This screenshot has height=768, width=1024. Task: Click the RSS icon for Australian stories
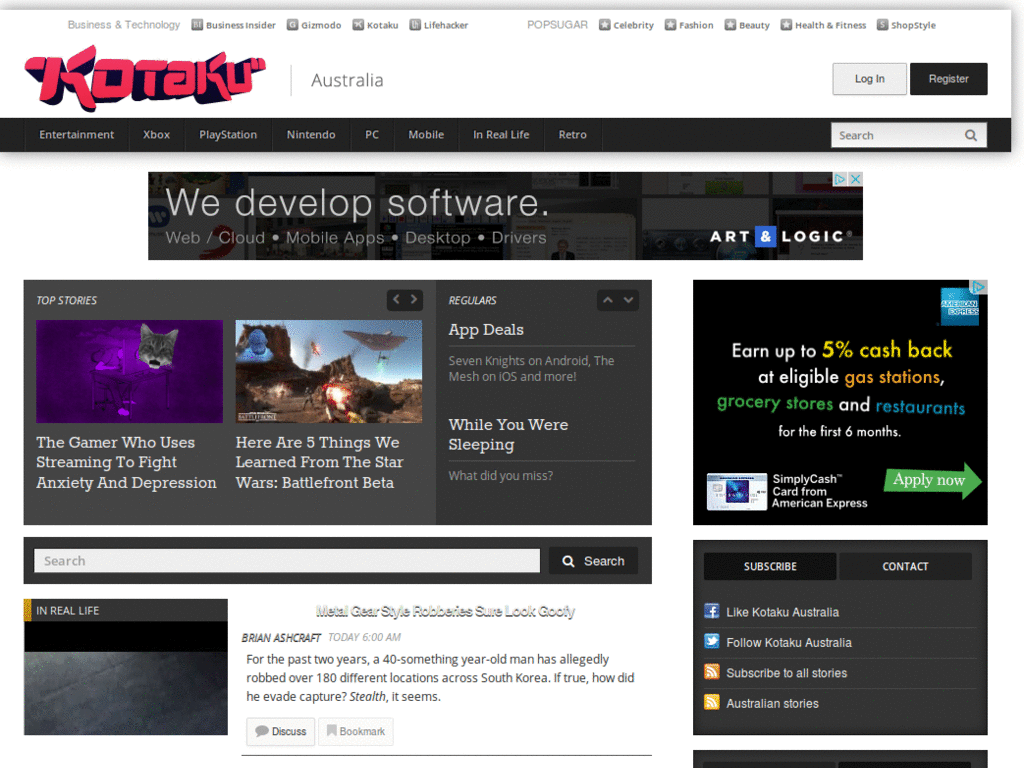(x=712, y=702)
